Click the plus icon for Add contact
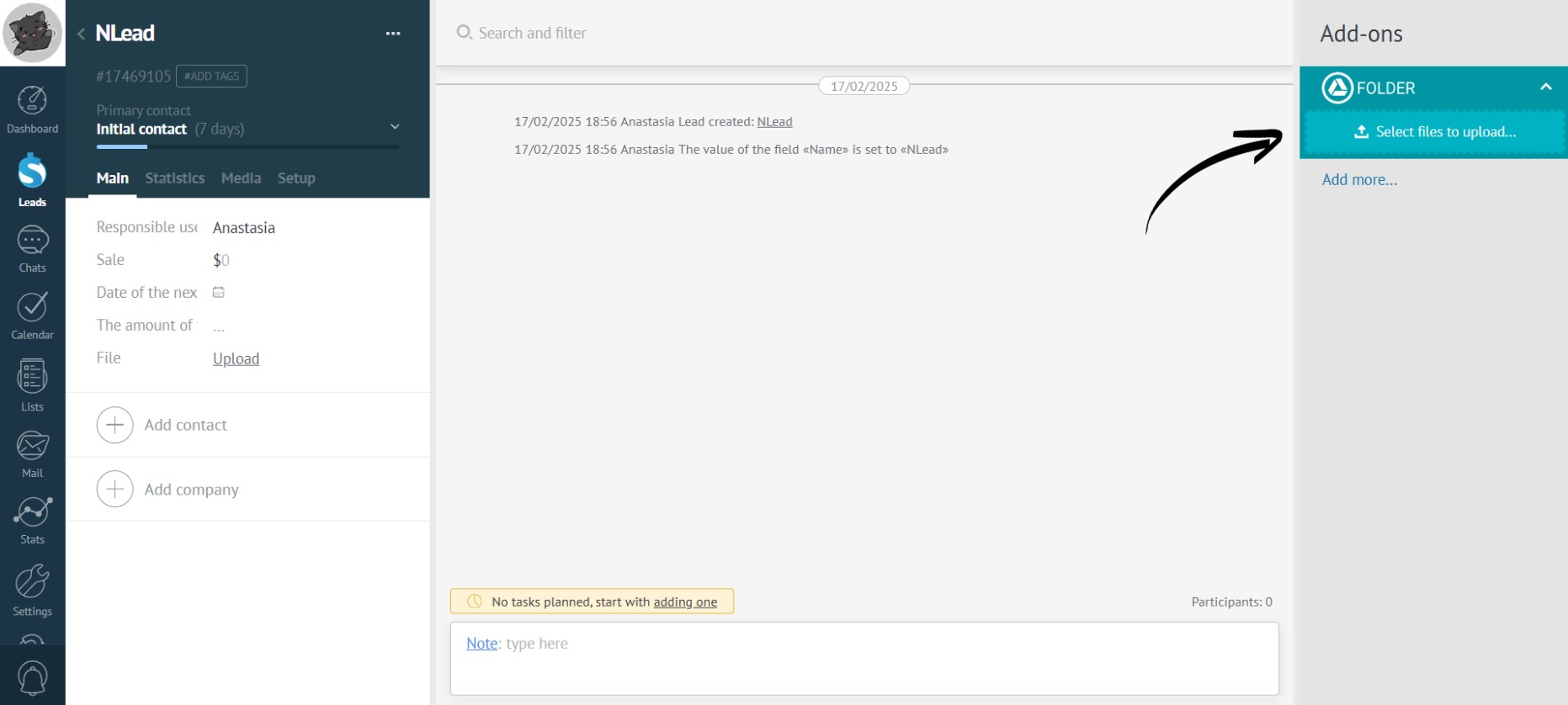 tap(115, 425)
